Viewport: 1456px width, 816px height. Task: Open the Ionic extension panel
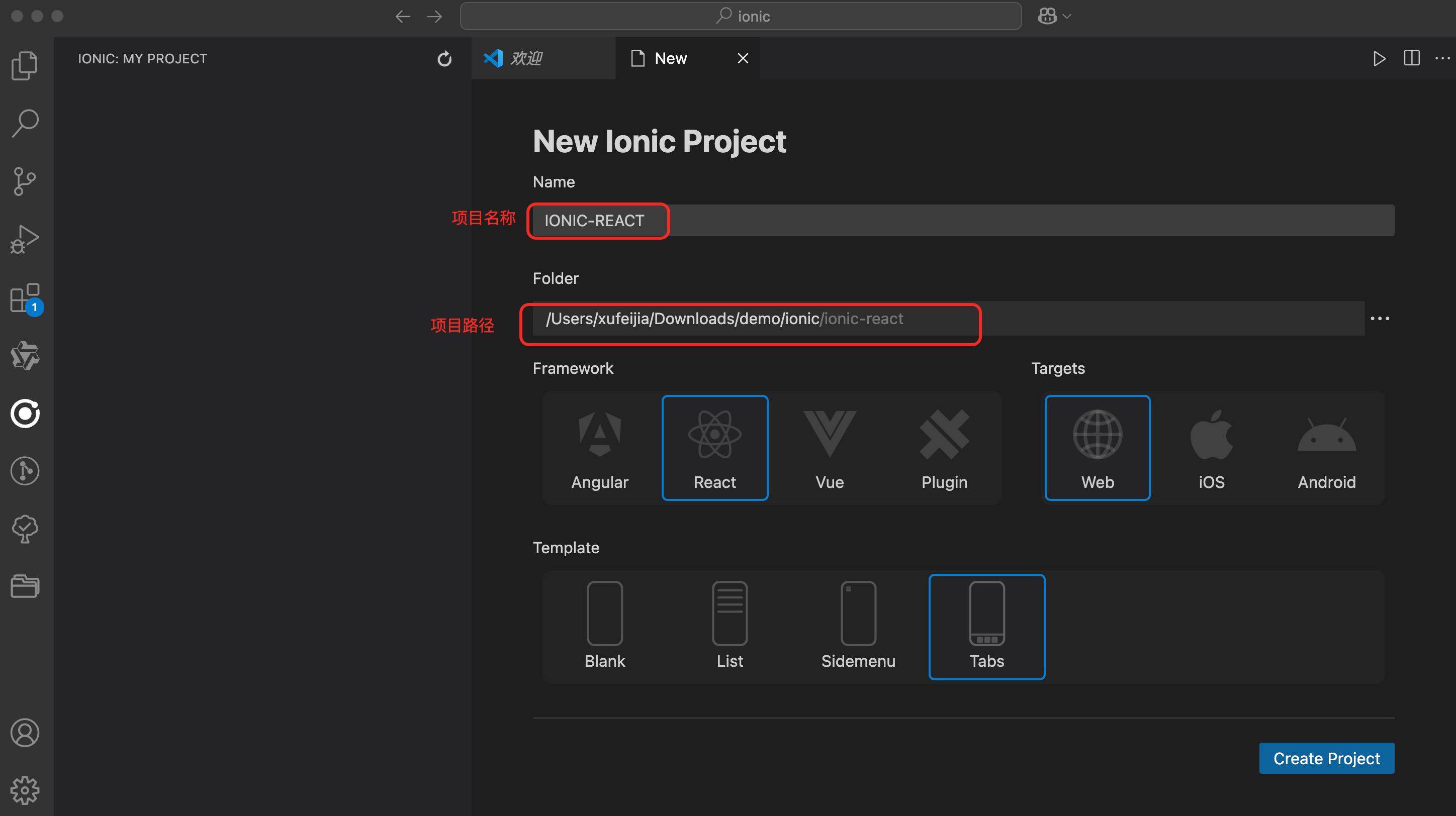[25, 414]
